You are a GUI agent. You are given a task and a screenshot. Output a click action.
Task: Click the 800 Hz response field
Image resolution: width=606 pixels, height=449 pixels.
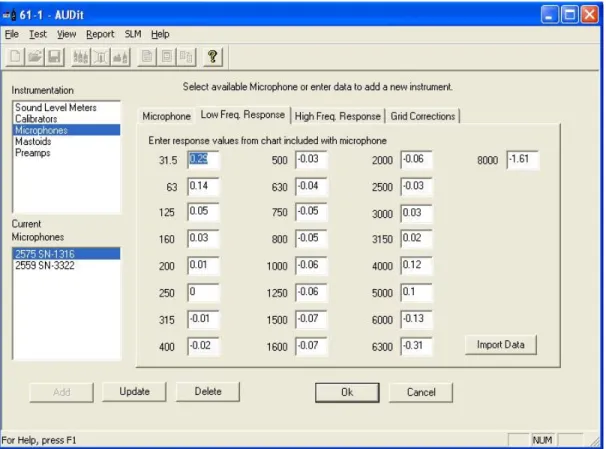(x=311, y=238)
